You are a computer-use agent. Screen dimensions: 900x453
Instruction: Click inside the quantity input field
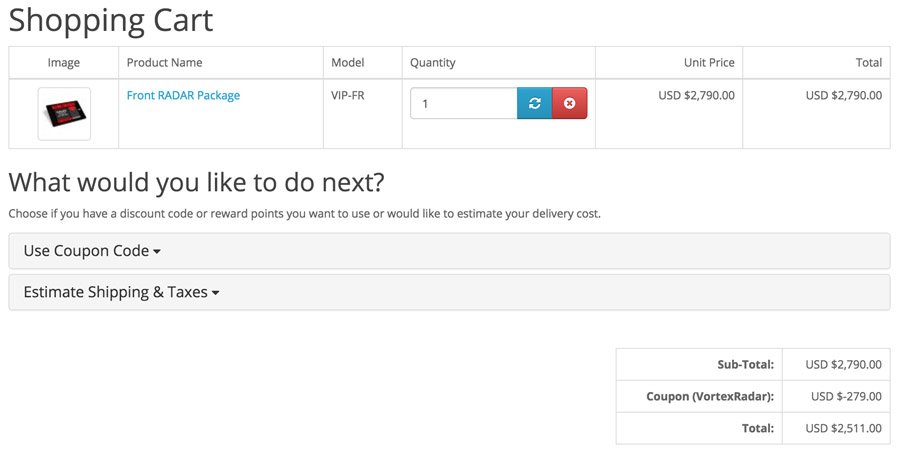click(x=464, y=103)
